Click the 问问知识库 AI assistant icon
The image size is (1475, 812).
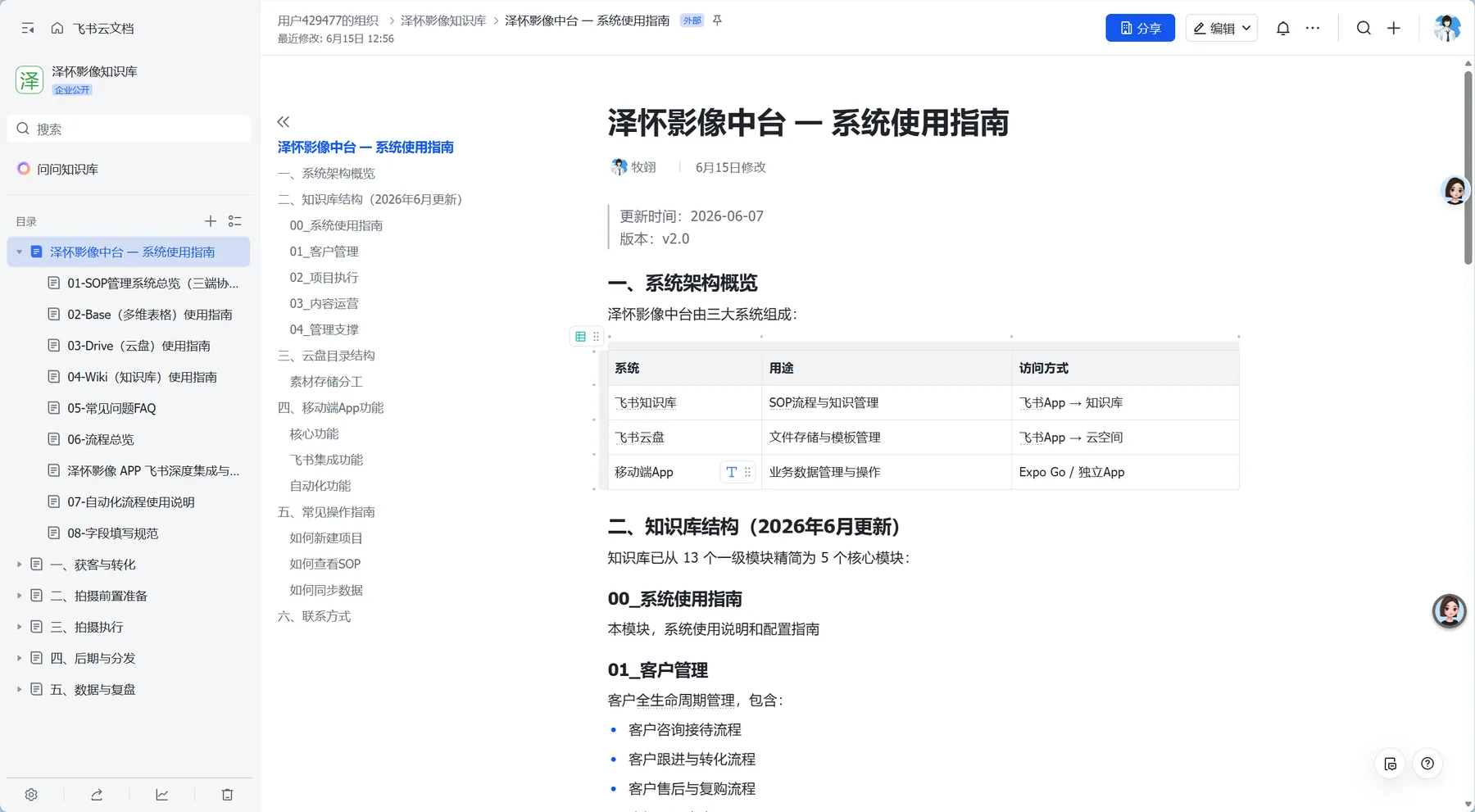point(24,169)
